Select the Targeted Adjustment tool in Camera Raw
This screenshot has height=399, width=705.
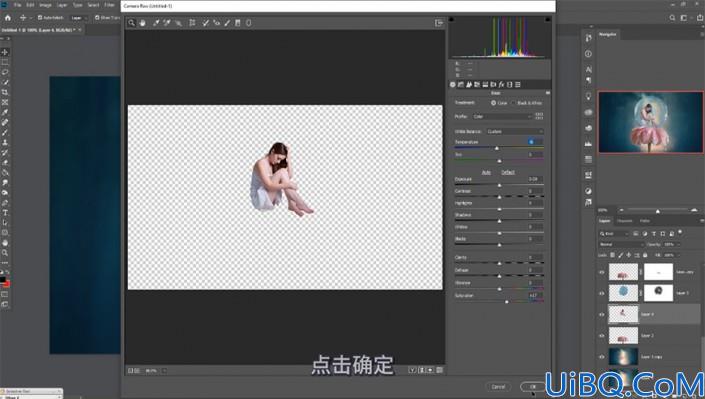pos(178,23)
